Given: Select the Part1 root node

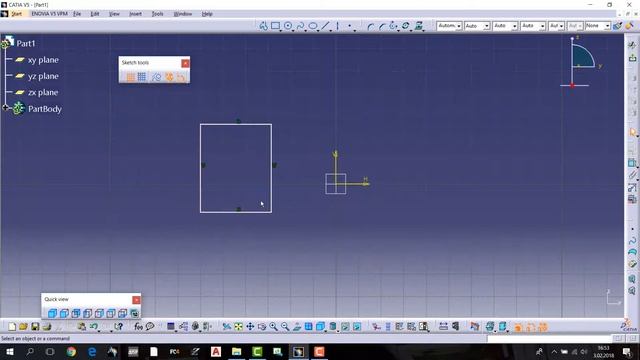Looking at the screenshot, I should point(26,43).
